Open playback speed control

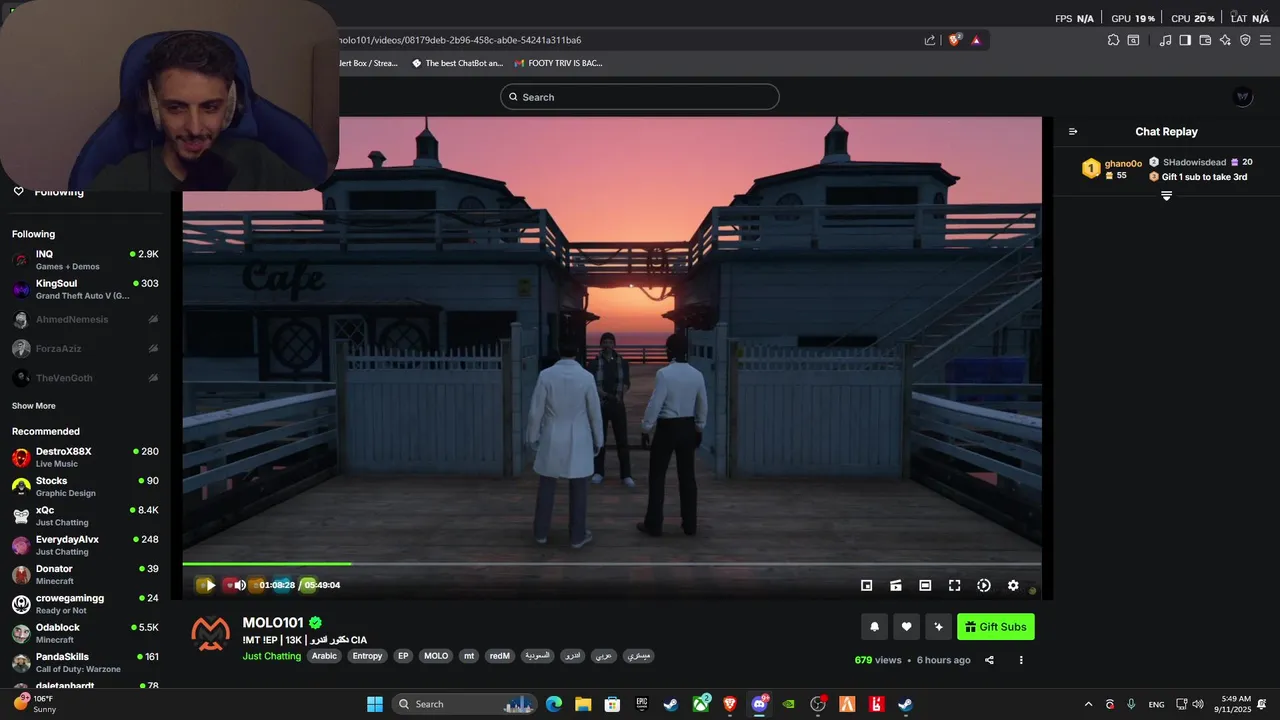(x=984, y=585)
